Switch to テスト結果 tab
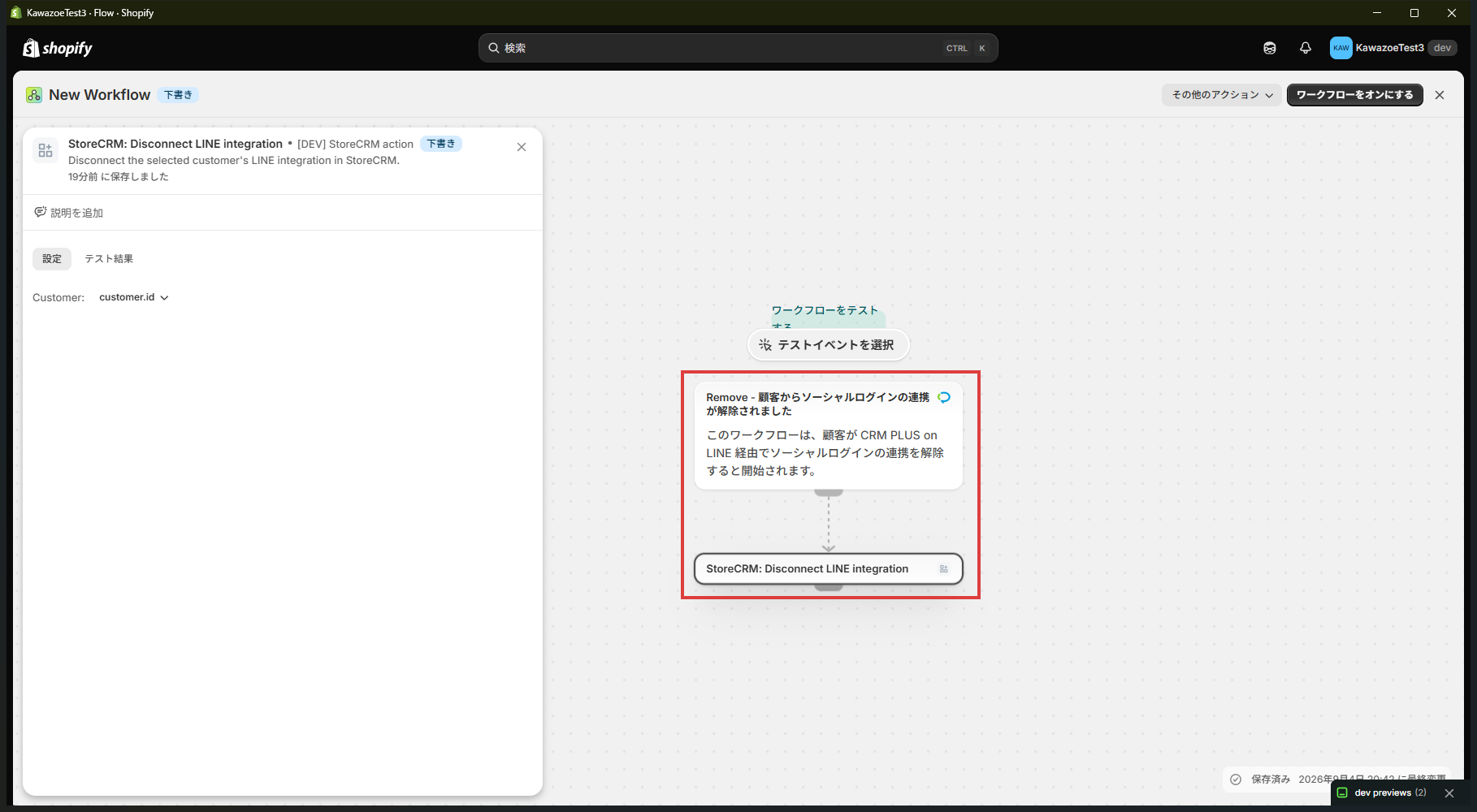This screenshot has height=812, width=1477. (109, 258)
